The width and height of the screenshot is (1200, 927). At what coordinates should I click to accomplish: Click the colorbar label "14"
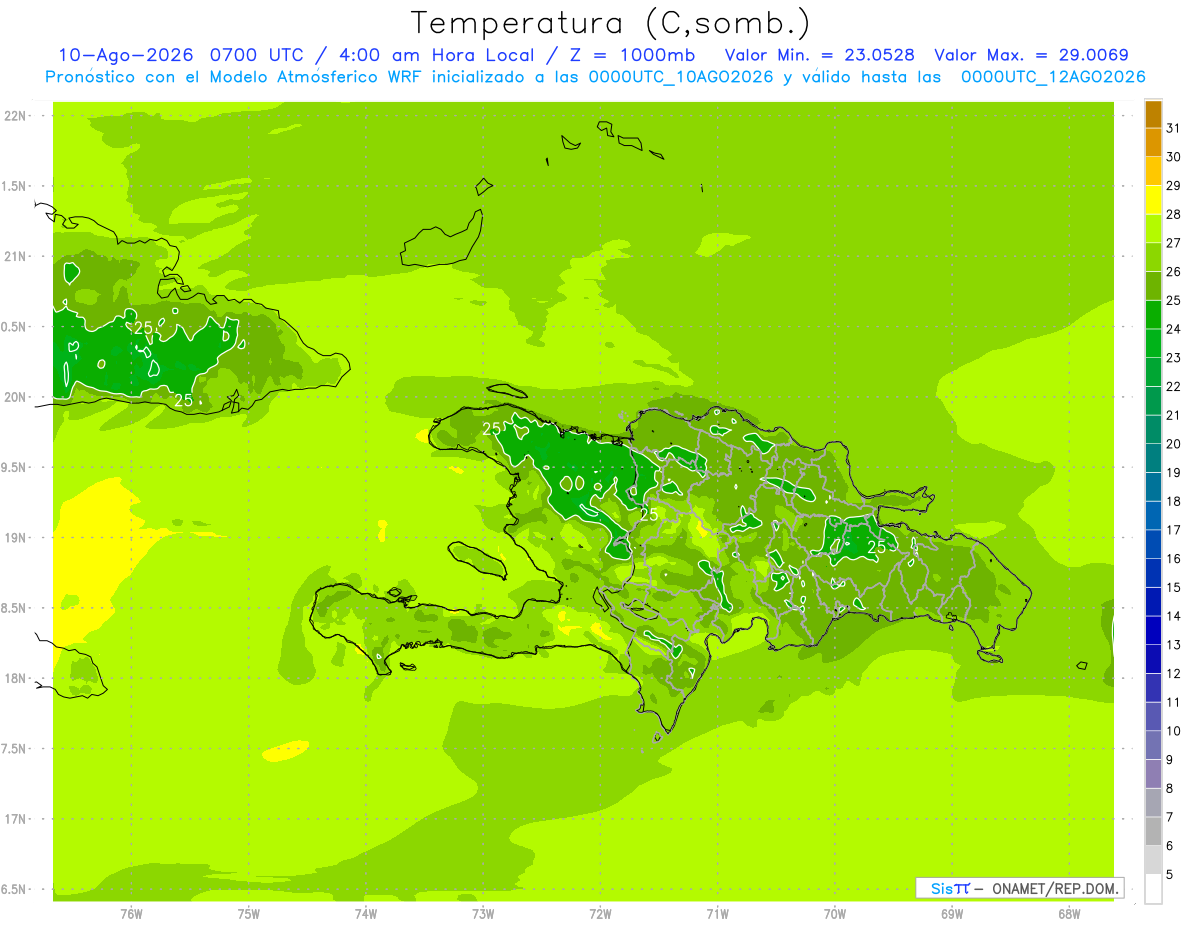coord(1174,616)
